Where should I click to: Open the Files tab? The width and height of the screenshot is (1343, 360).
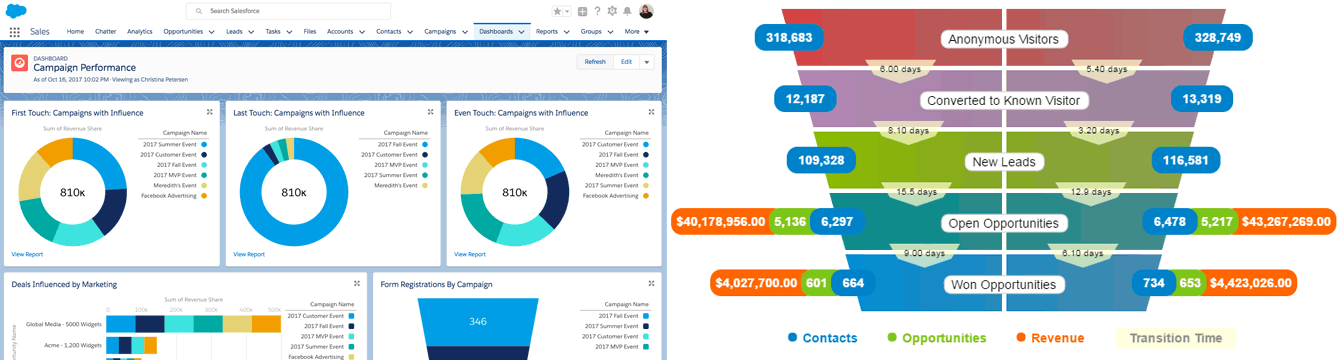[x=310, y=32]
